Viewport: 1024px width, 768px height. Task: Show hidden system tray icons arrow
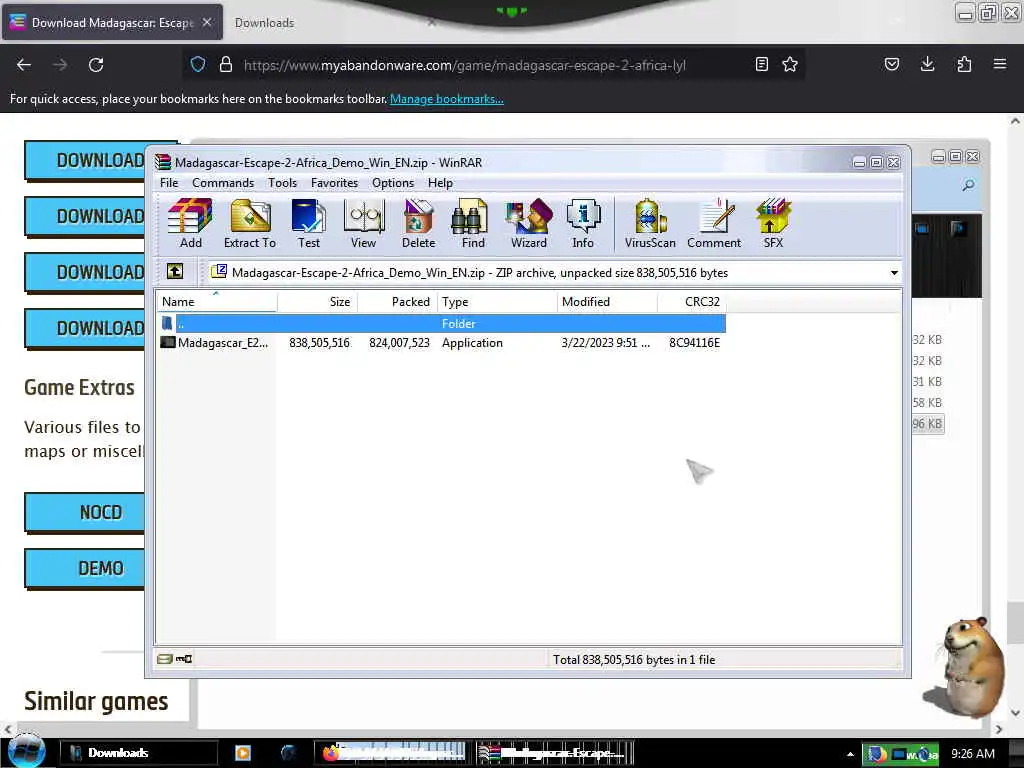point(850,754)
